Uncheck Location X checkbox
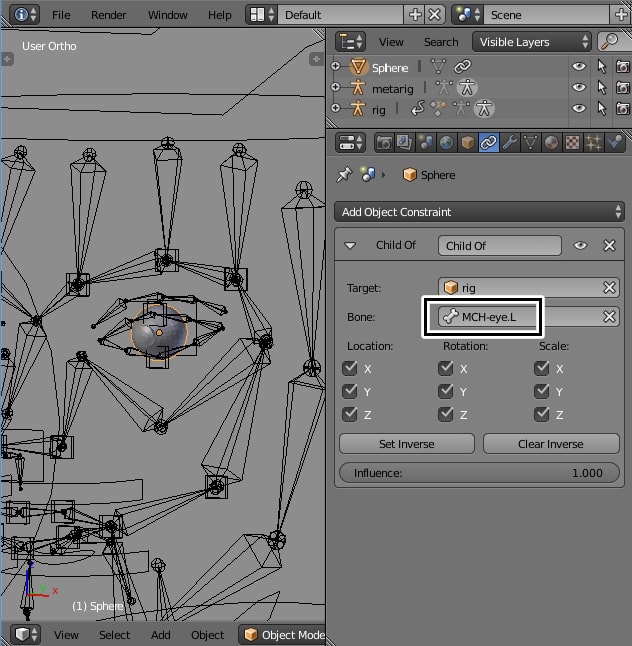This screenshot has height=646, width=632. [350, 368]
